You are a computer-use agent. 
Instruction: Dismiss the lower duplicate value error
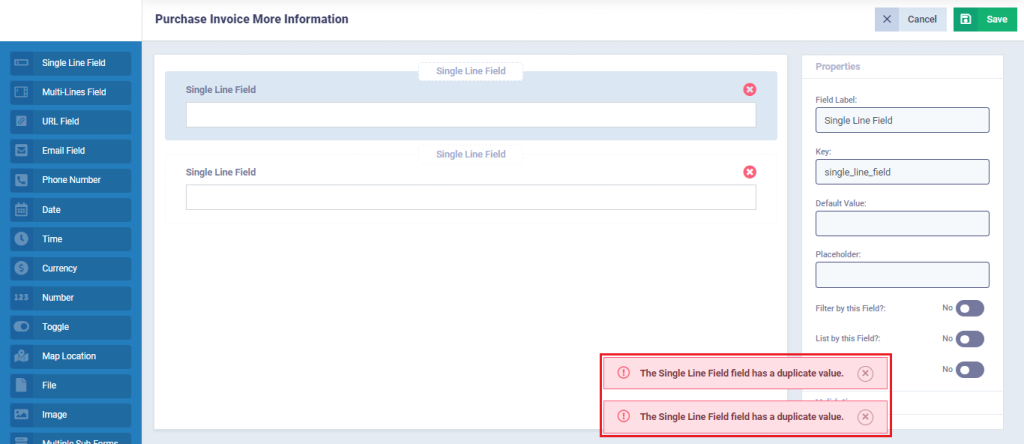click(865, 417)
